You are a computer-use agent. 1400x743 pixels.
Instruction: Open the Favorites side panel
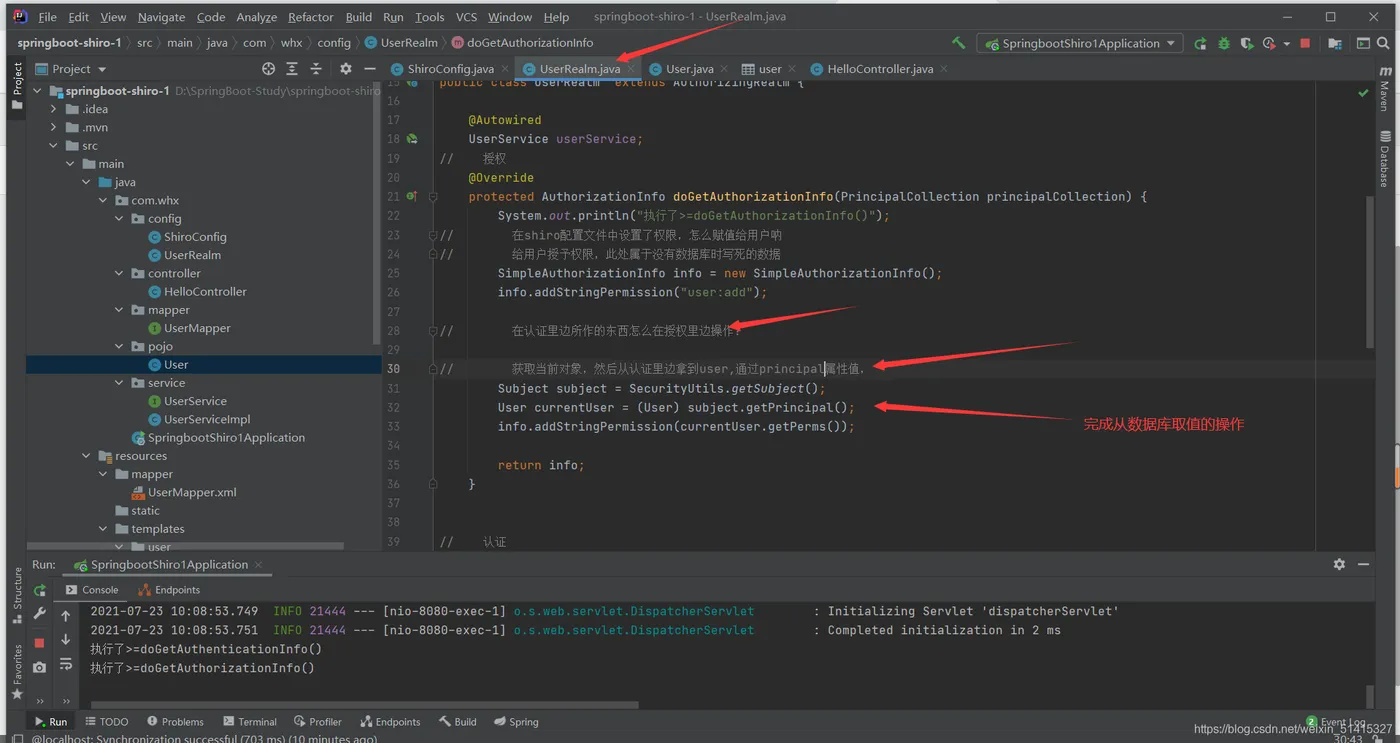click(x=17, y=671)
